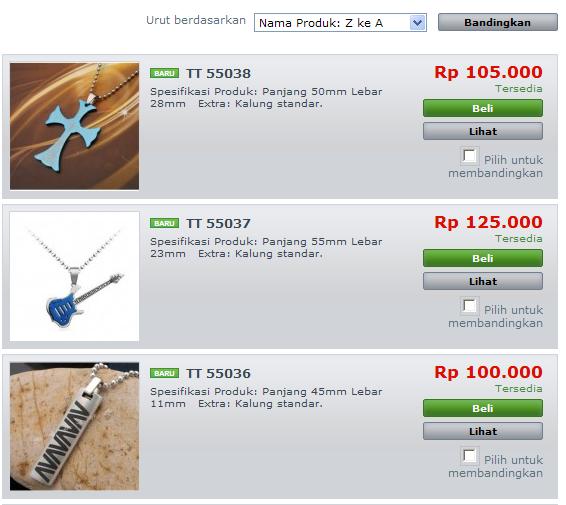Click the BARU badge beside TT 55036
The width and height of the screenshot is (566, 505).
164,373
